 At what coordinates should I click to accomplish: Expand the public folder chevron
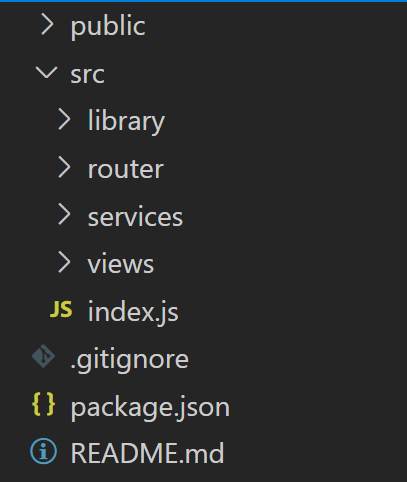pos(47,24)
